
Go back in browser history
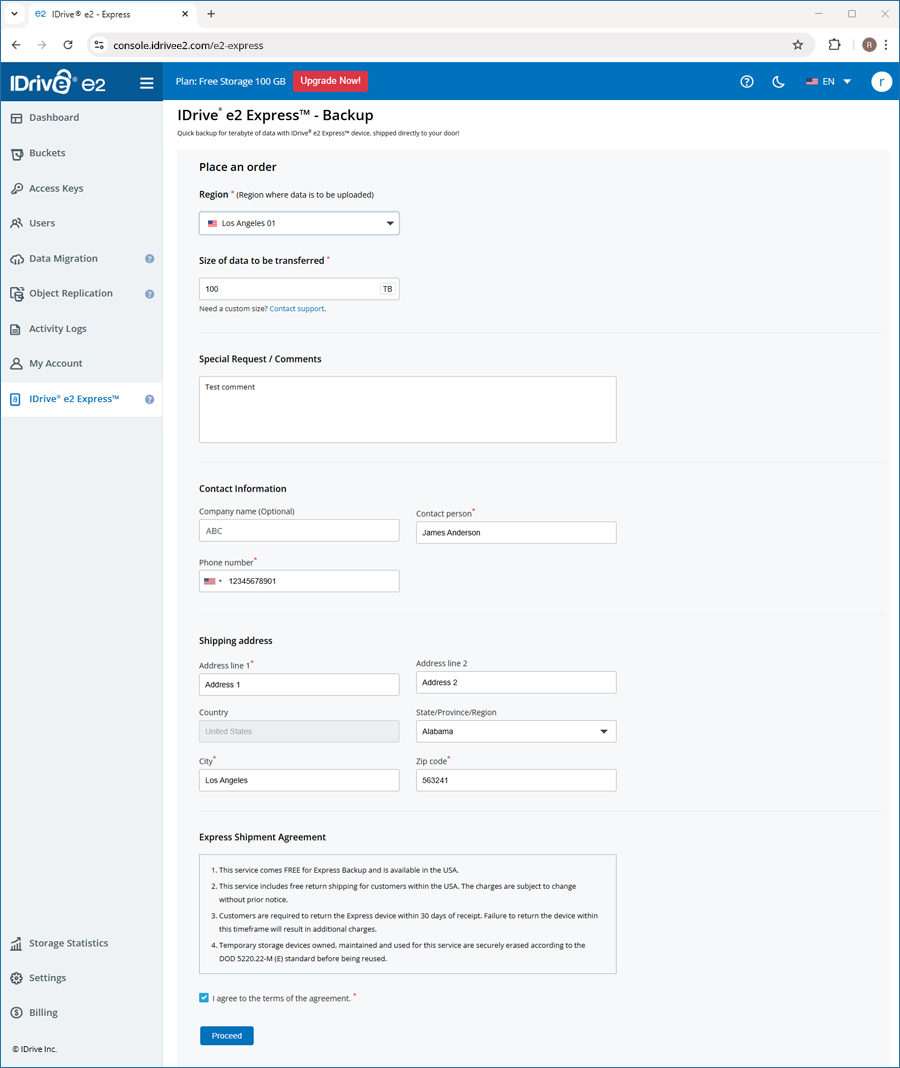click(x=16, y=45)
